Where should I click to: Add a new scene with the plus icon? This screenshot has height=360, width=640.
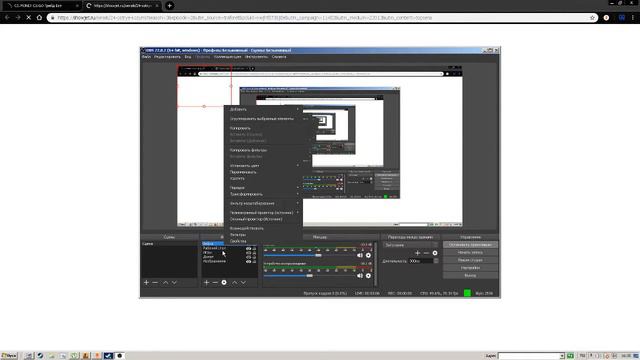point(147,282)
